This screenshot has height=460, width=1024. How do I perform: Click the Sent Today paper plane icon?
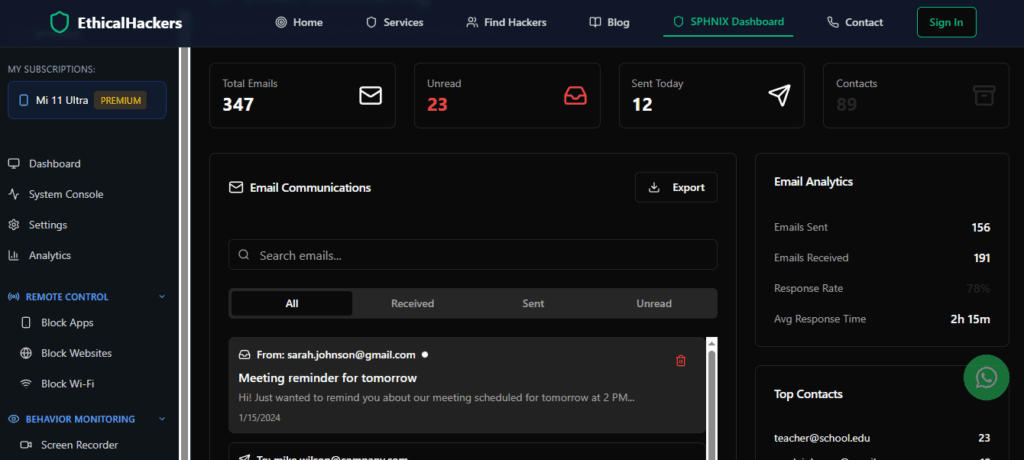[780, 95]
